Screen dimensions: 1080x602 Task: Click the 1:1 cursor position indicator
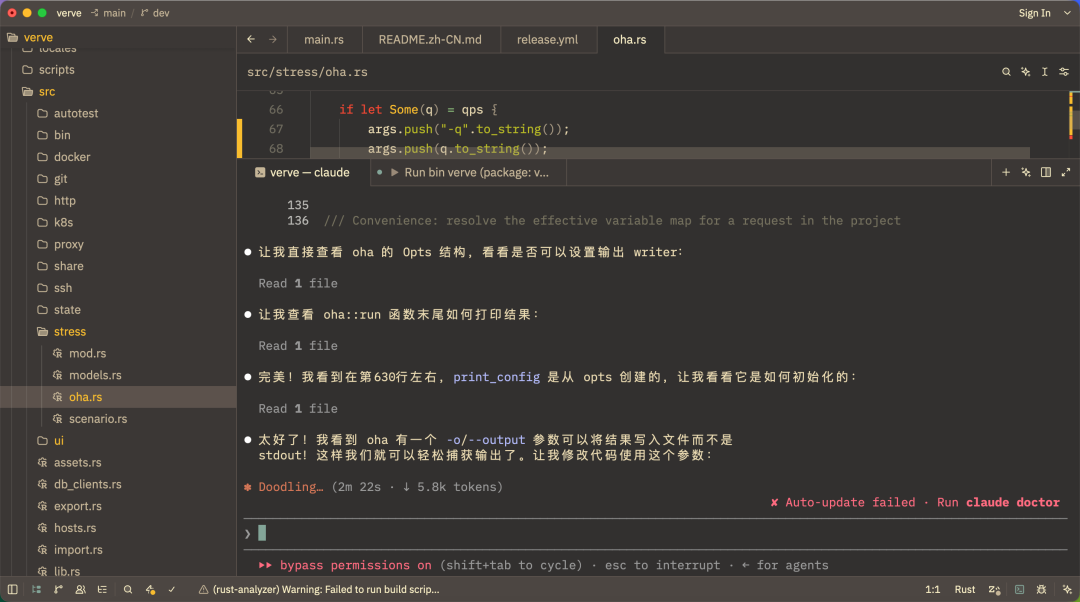tap(933, 590)
